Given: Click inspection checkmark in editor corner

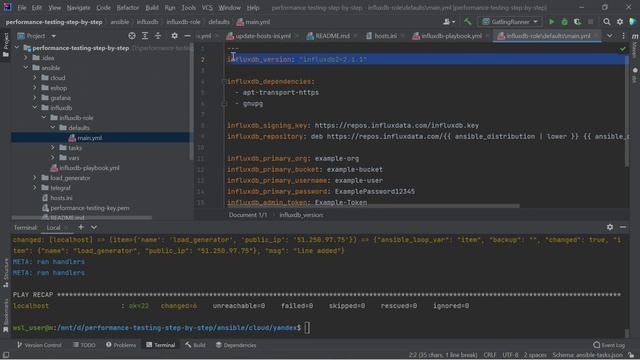Looking at the screenshot, I should (x=622, y=49).
